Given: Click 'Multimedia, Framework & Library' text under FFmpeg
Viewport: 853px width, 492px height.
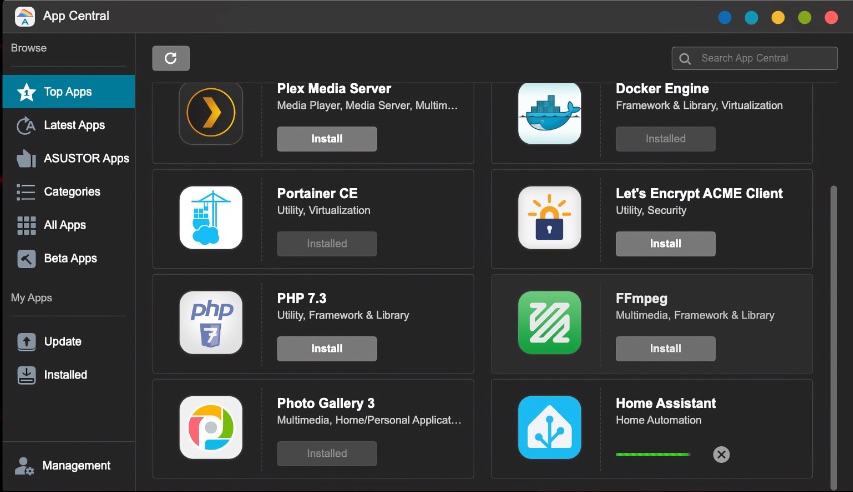Looking at the screenshot, I should tap(695, 316).
